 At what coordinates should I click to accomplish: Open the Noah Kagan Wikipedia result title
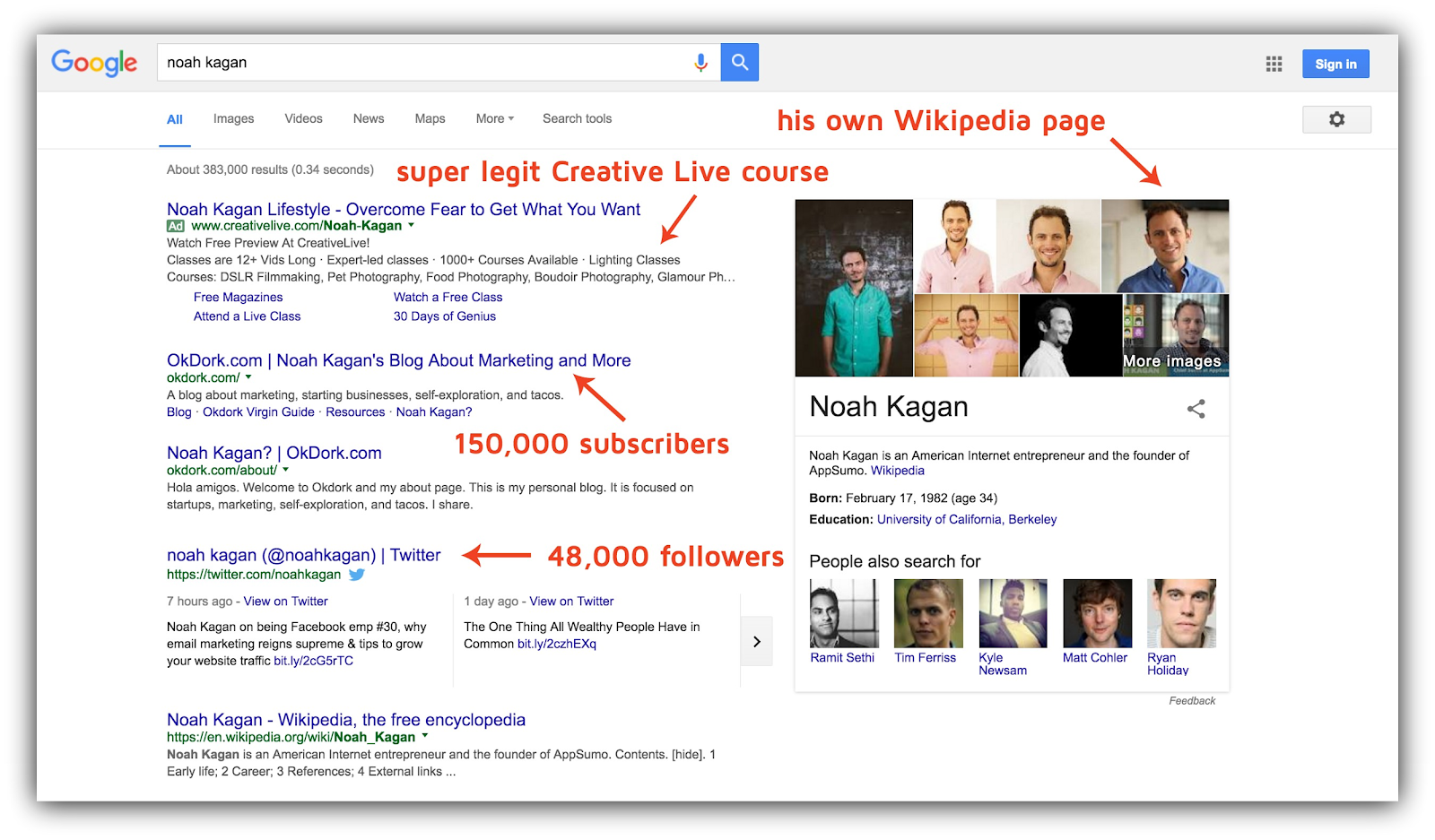point(345,720)
